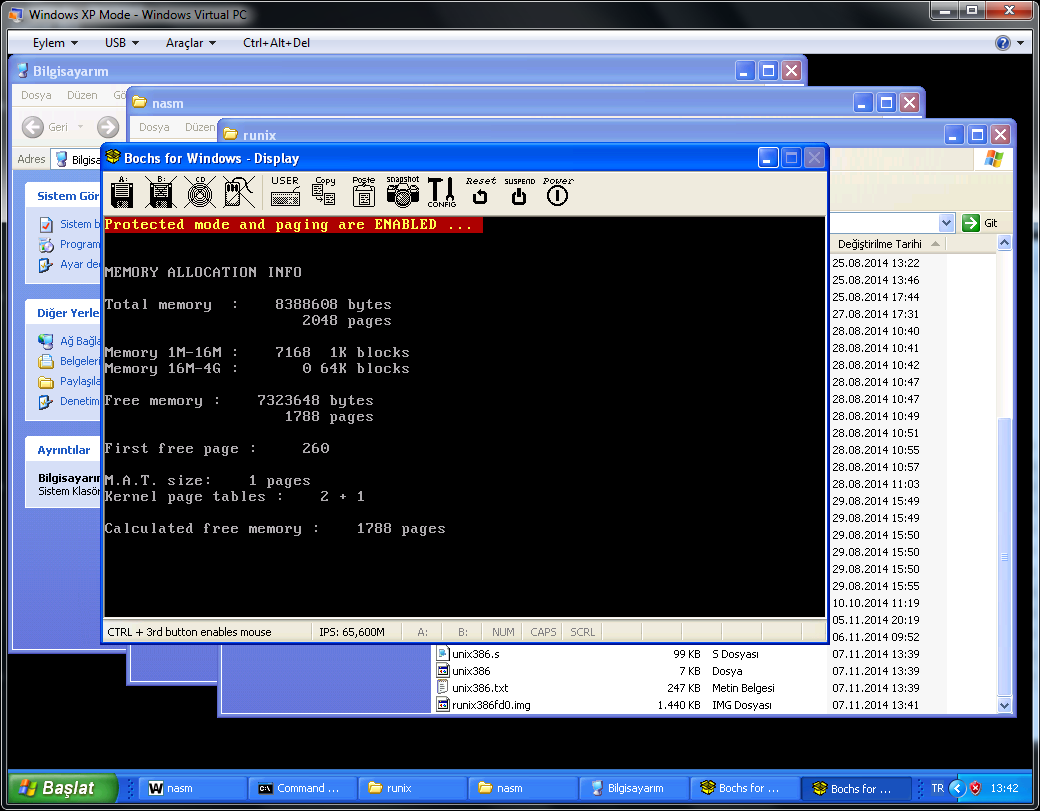This screenshot has width=1040, height=811.
Task: Click the CAPS indicator in Bochs status bar
Action: [543, 632]
